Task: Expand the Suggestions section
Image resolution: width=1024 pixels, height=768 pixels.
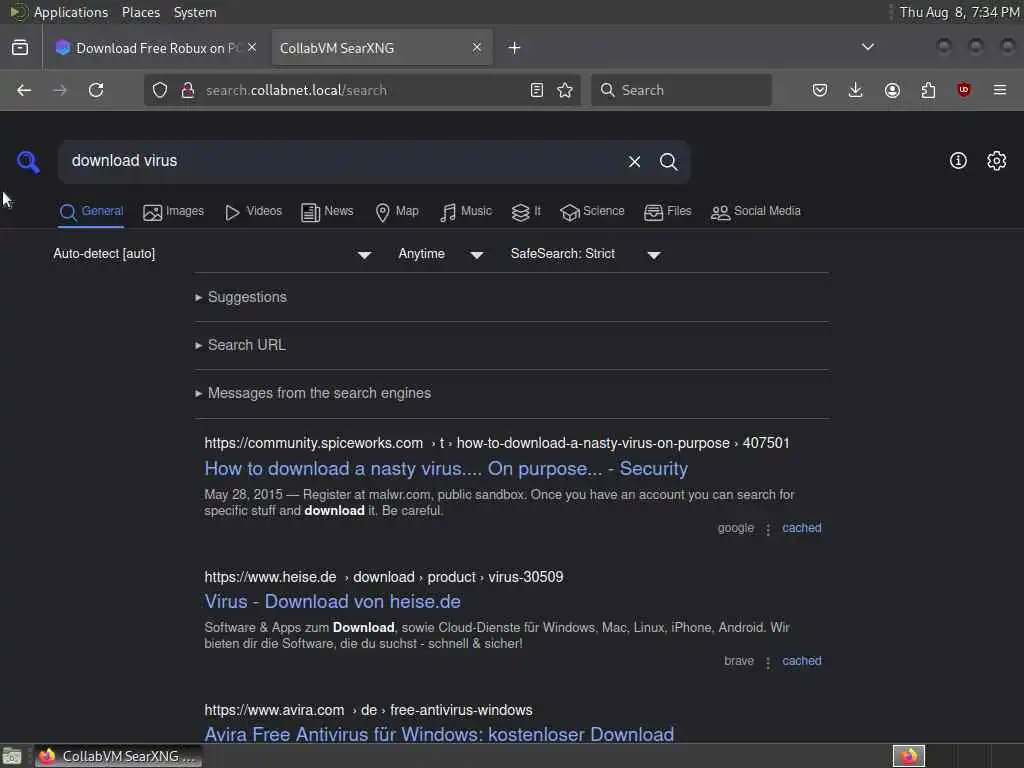Action: (241, 297)
